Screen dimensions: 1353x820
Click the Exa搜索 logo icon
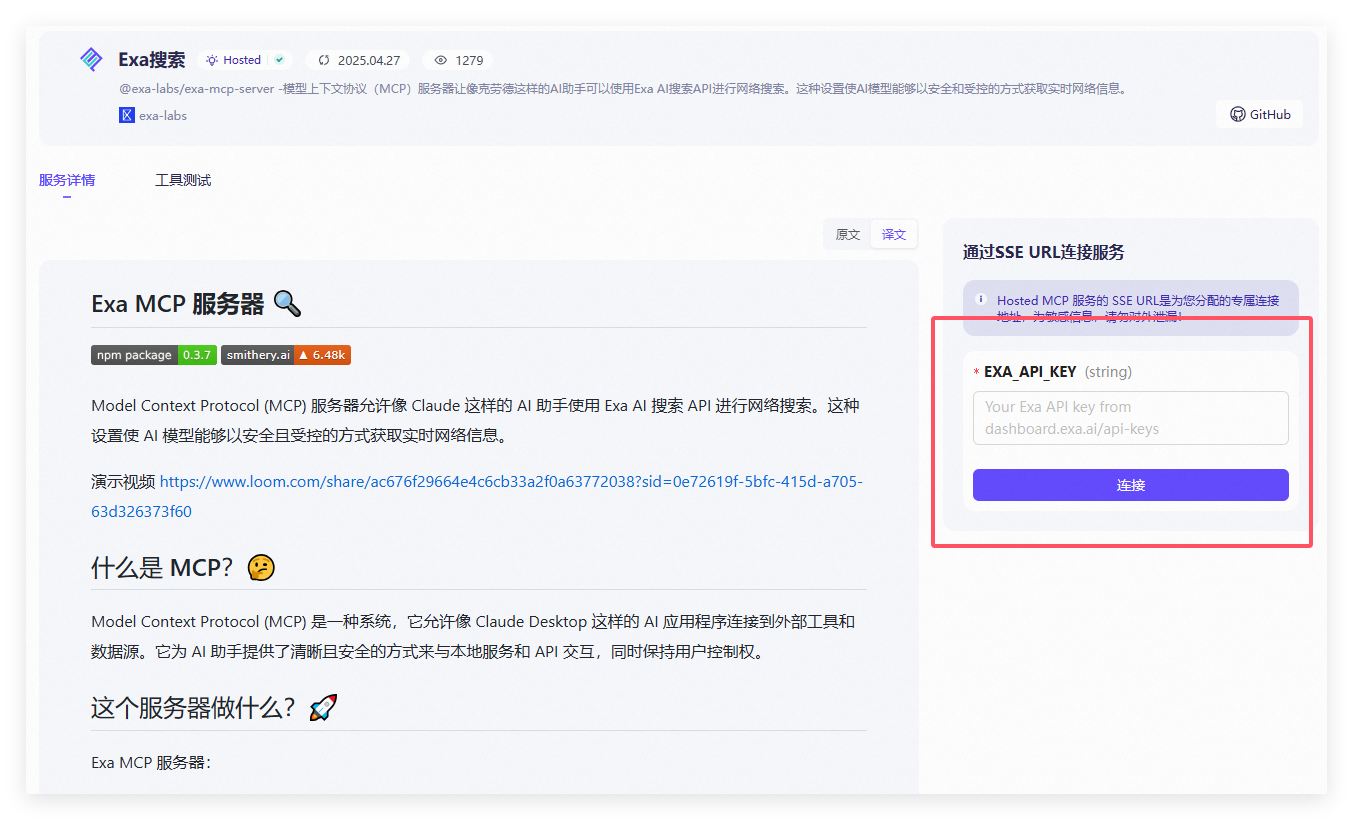91,60
